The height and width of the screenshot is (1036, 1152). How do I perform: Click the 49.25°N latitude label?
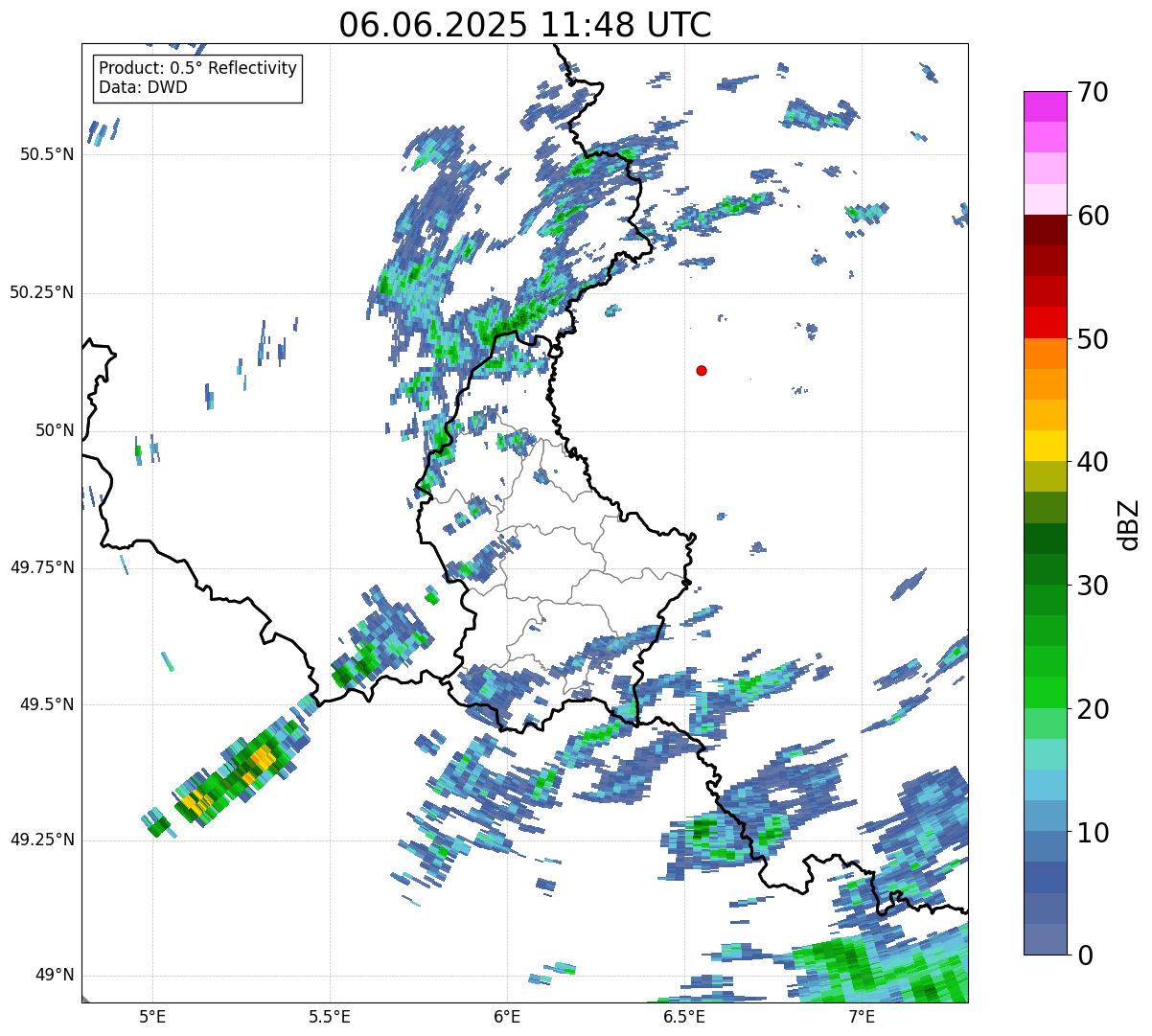(42, 840)
